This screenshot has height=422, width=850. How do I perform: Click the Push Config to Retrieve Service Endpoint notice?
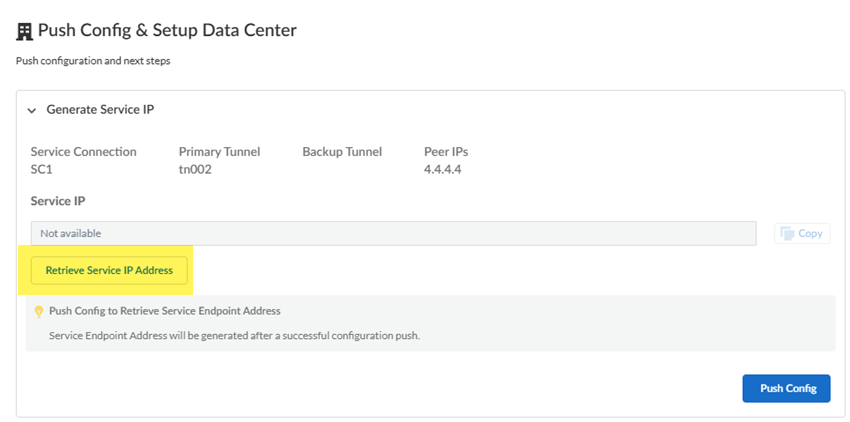point(164,311)
